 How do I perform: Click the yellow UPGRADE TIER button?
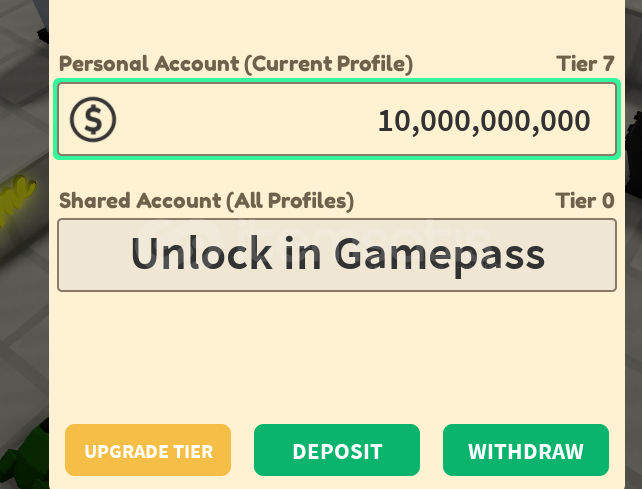148,450
